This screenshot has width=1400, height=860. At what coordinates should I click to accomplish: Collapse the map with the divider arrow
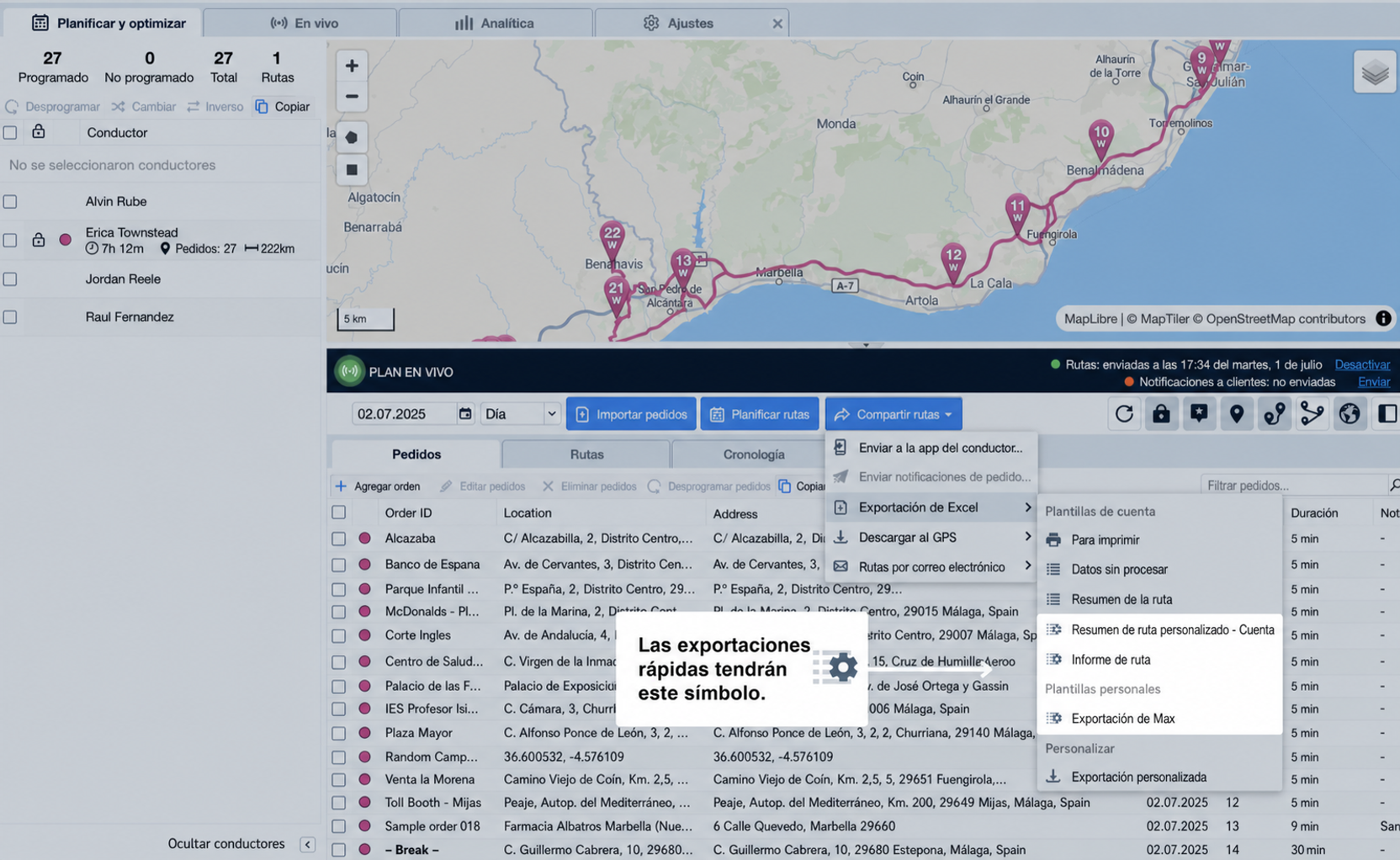click(865, 344)
